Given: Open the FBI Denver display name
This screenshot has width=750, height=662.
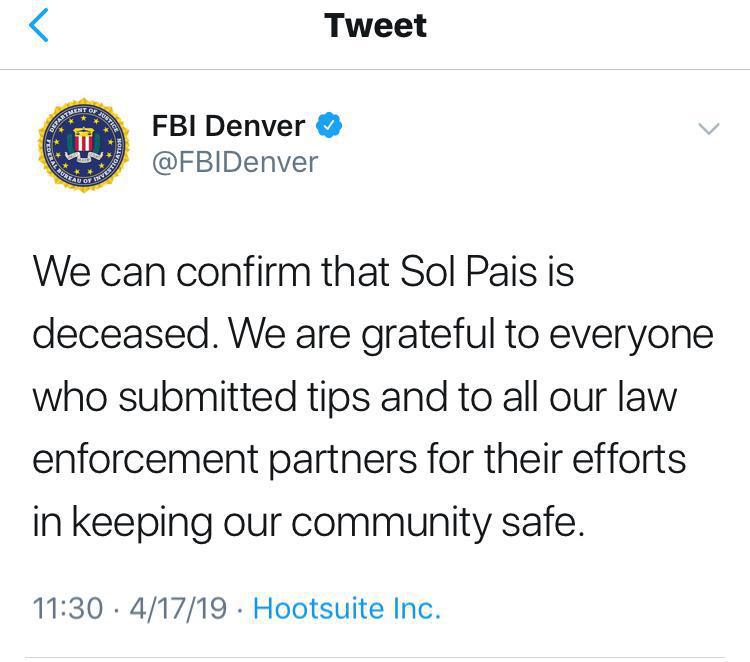Looking at the screenshot, I should [228, 126].
